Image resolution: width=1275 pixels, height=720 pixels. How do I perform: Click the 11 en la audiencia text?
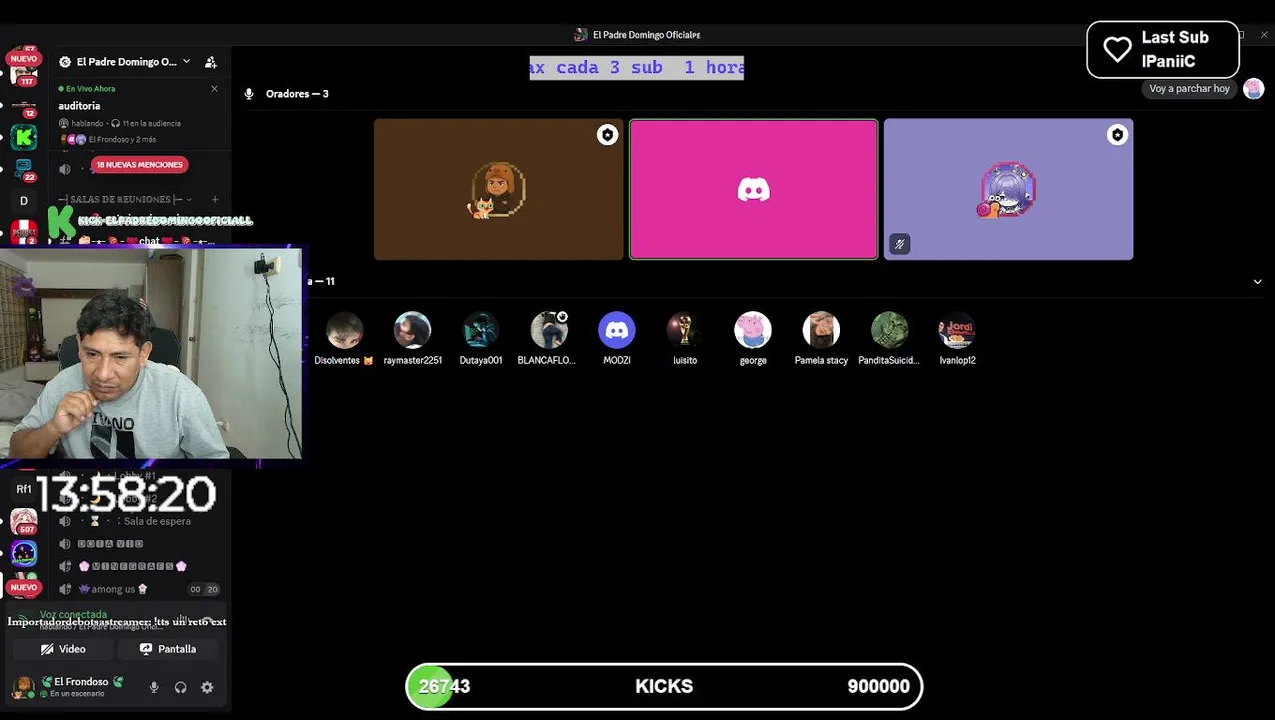click(151, 124)
